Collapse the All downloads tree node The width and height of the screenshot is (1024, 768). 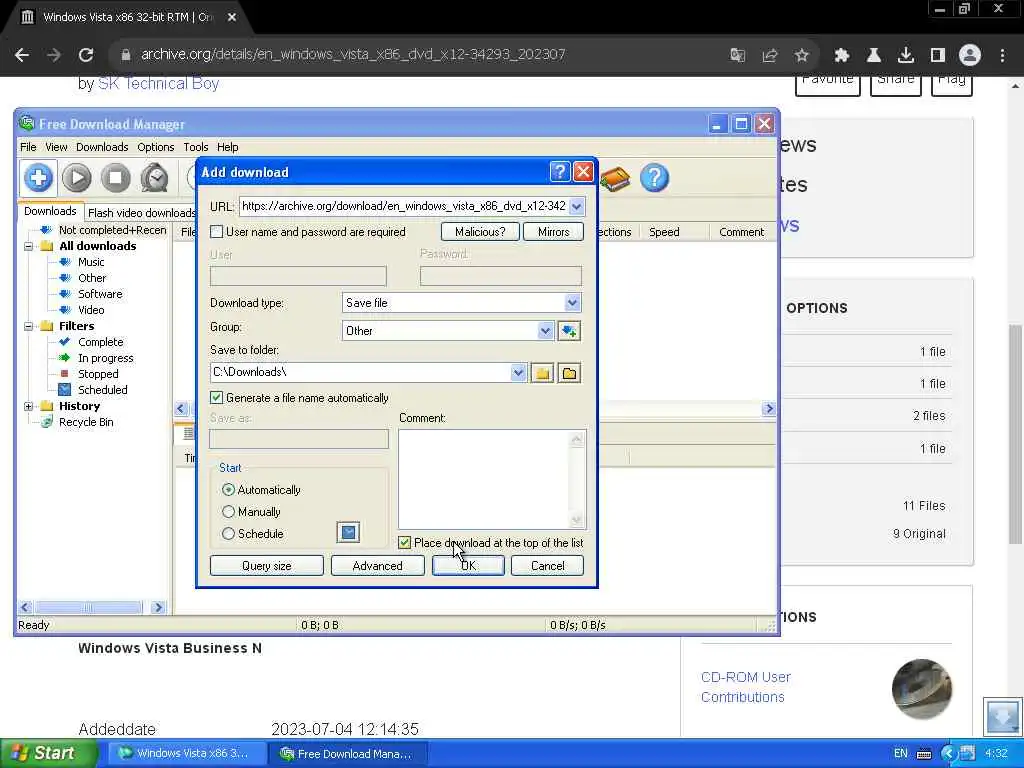pos(29,246)
